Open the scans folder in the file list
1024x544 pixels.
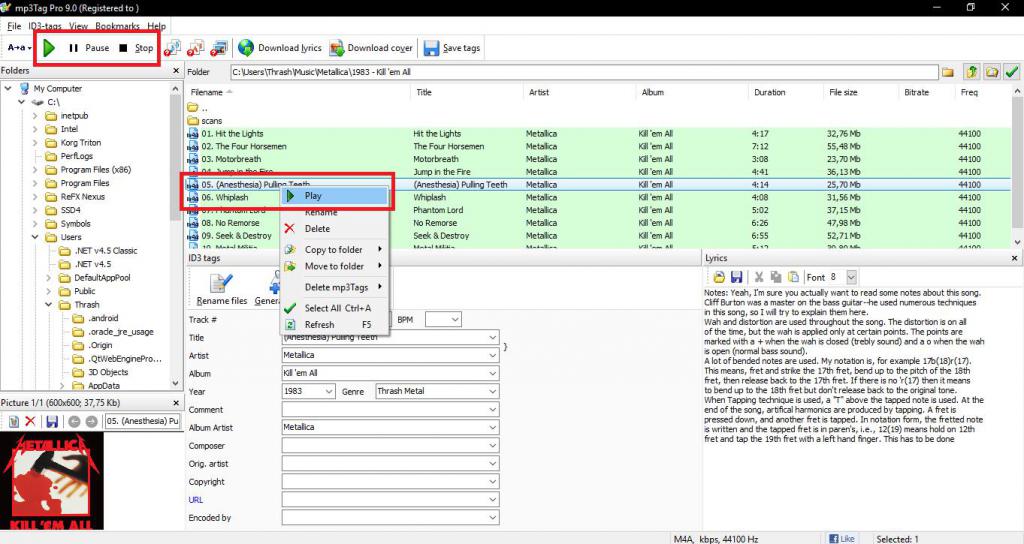(x=212, y=121)
